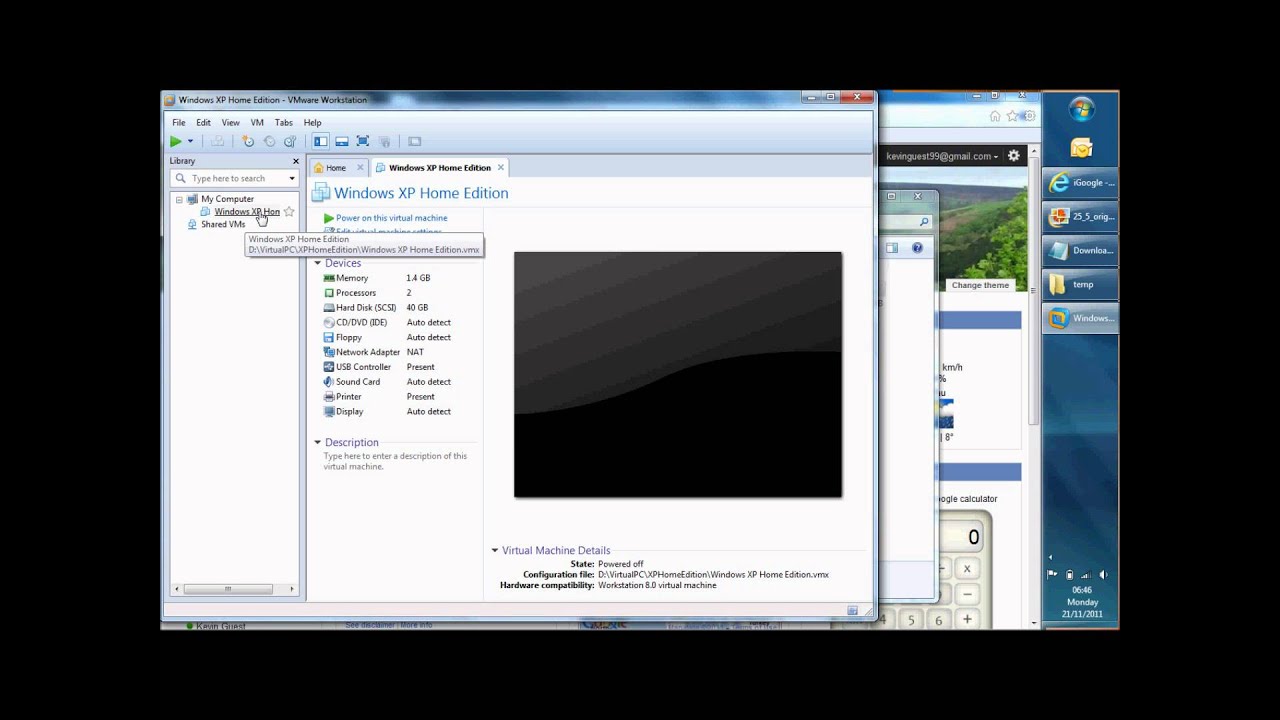
Task: Open the Tabs menu
Action: pyautogui.click(x=284, y=122)
